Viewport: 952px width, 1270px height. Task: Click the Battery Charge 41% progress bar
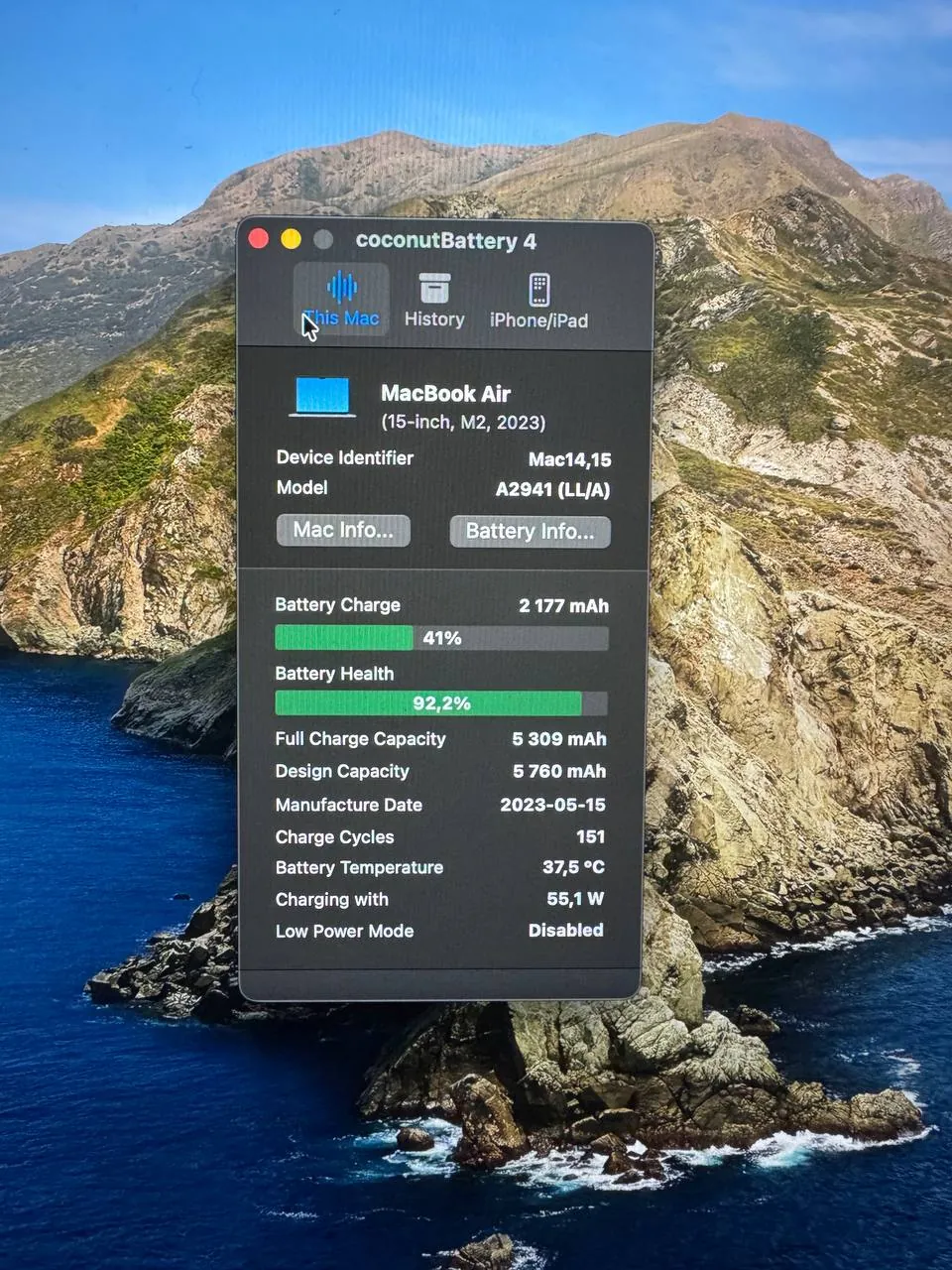pos(441,638)
